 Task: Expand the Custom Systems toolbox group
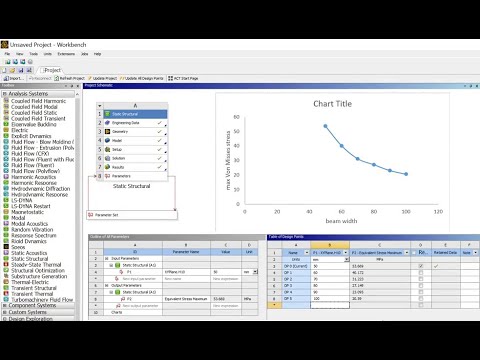coord(5,312)
